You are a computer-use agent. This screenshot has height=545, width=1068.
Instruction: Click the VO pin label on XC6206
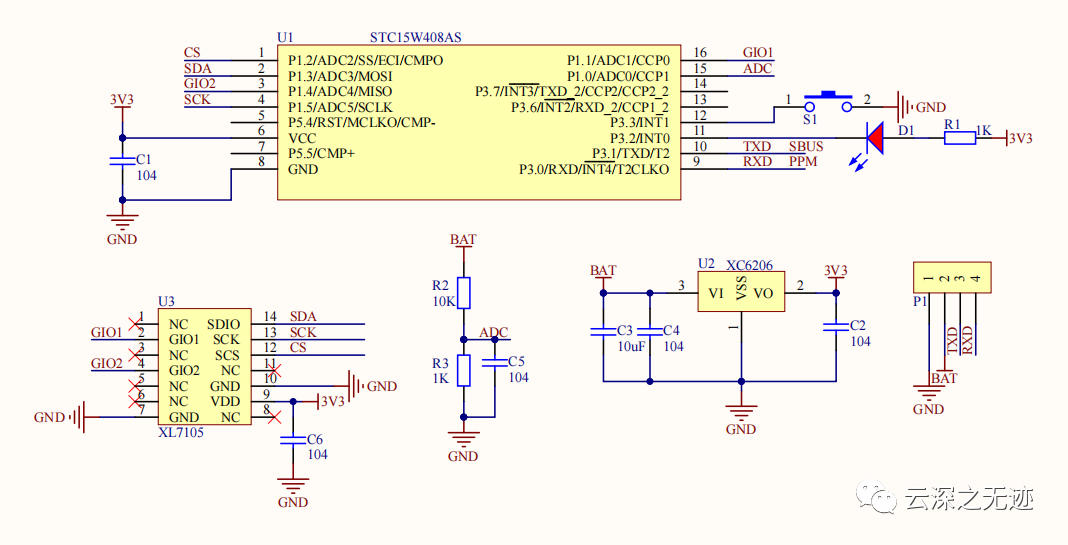[764, 293]
